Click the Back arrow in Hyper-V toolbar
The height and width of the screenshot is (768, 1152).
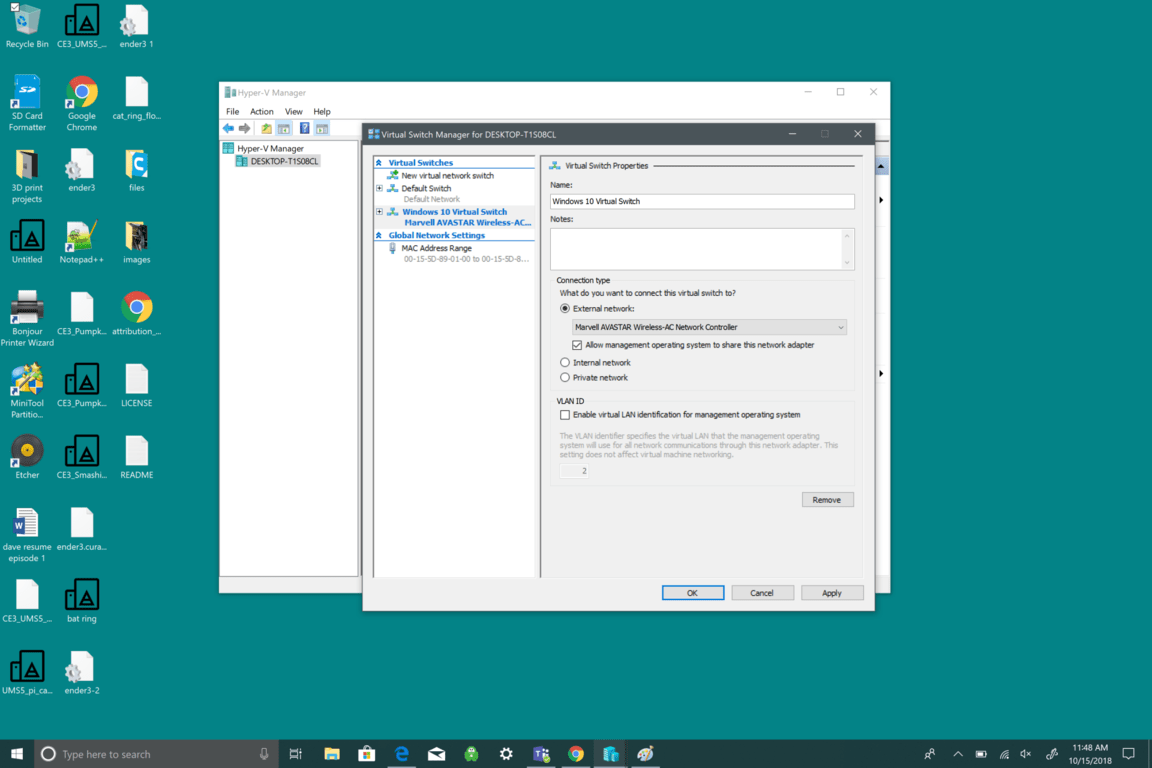click(x=229, y=129)
